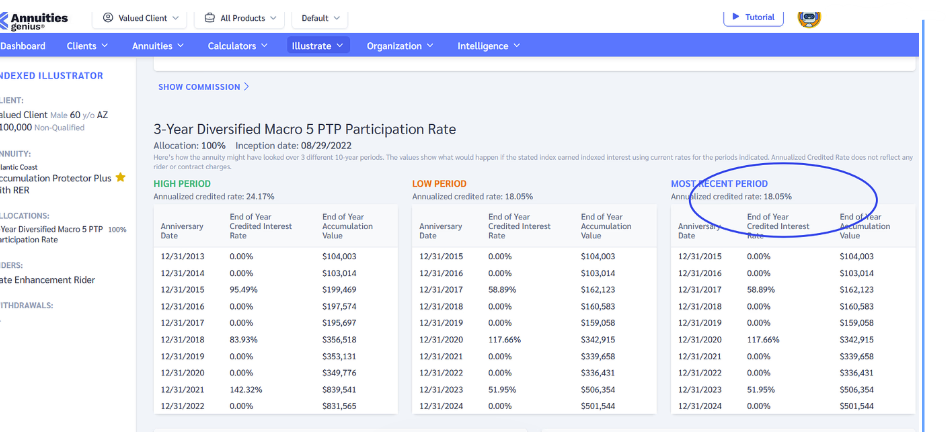Open the Valued Client dropdown
Image resolution: width=946 pixels, height=432 pixels.
click(x=144, y=18)
